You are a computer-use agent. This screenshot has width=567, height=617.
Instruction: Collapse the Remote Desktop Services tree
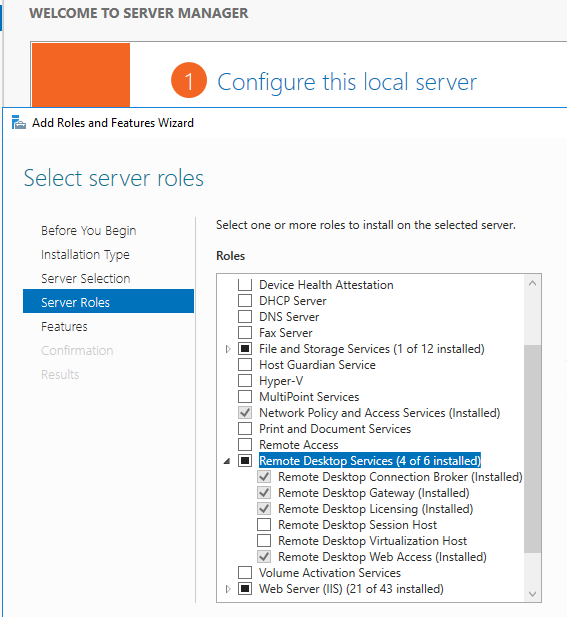[x=227, y=461]
